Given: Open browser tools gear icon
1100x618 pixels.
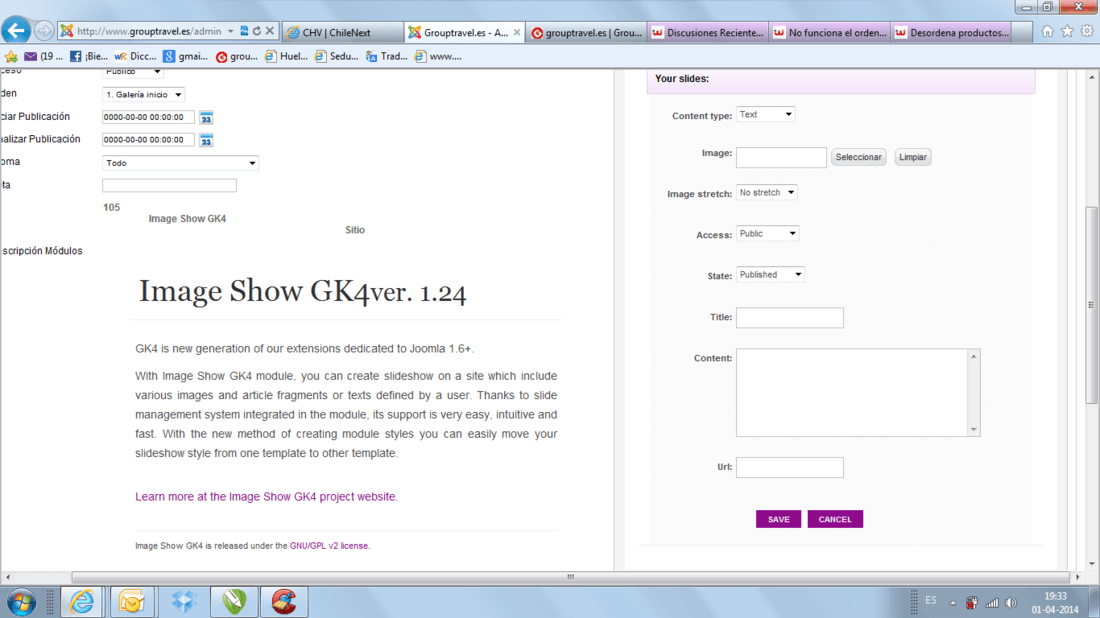Looking at the screenshot, I should coord(1087,31).
